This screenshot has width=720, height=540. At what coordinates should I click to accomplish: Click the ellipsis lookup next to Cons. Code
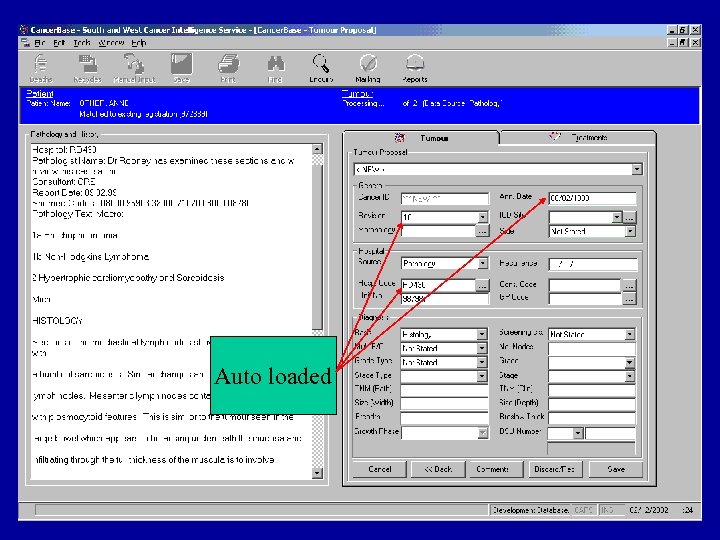(630, 286)
